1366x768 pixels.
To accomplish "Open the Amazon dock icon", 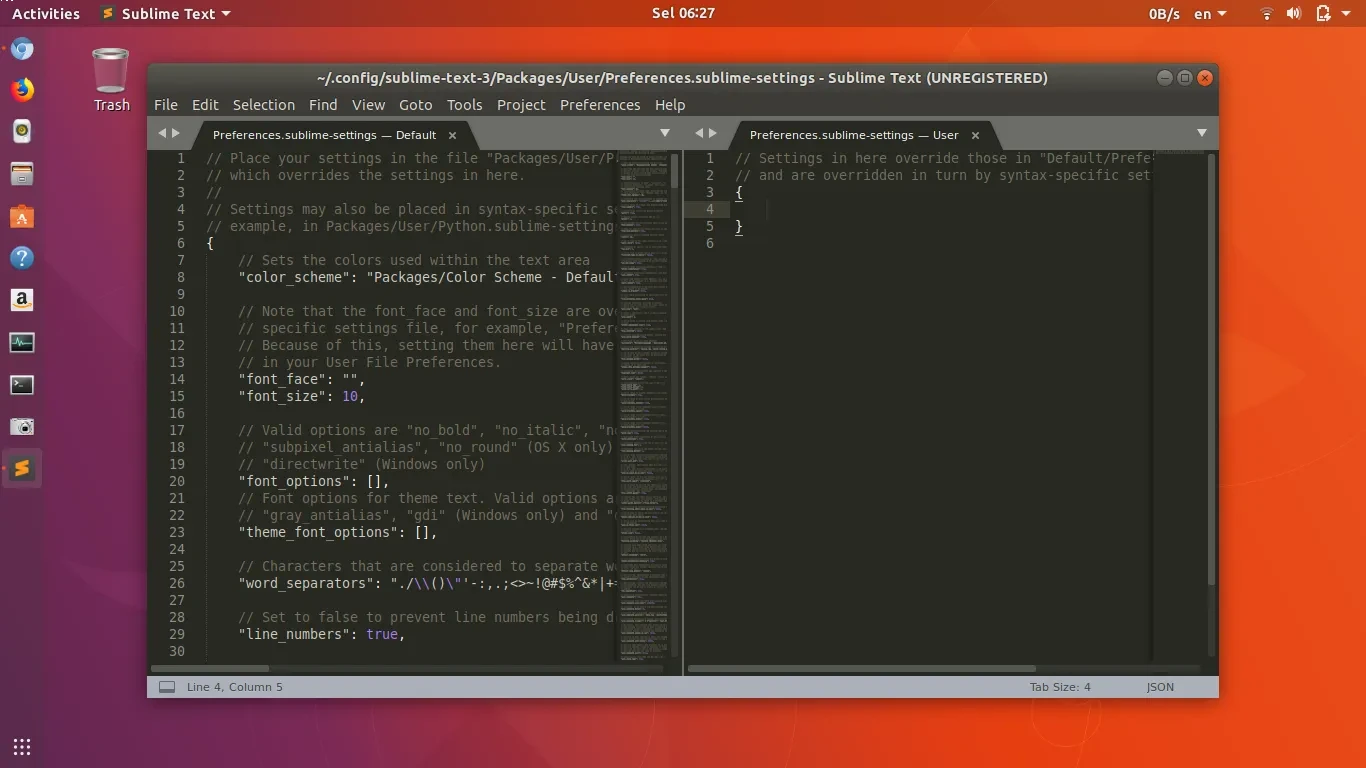I will [x=22, y=300].
